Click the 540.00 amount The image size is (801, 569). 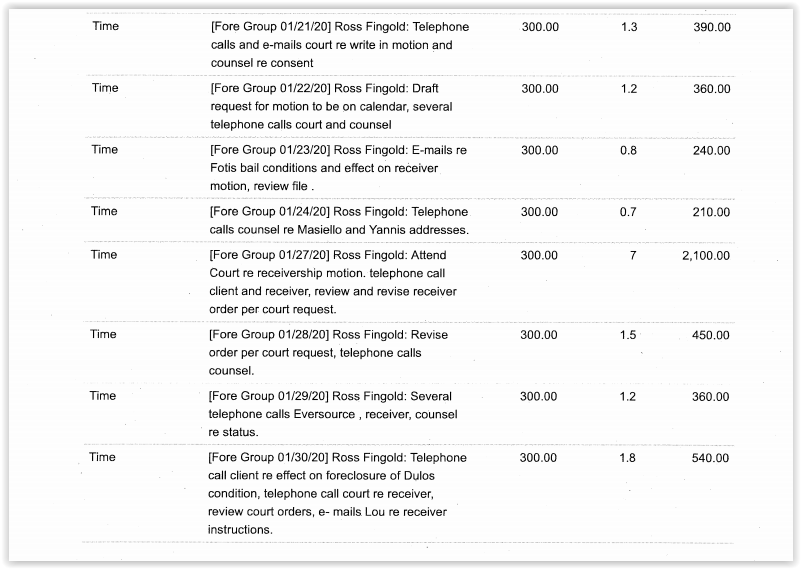711,458
